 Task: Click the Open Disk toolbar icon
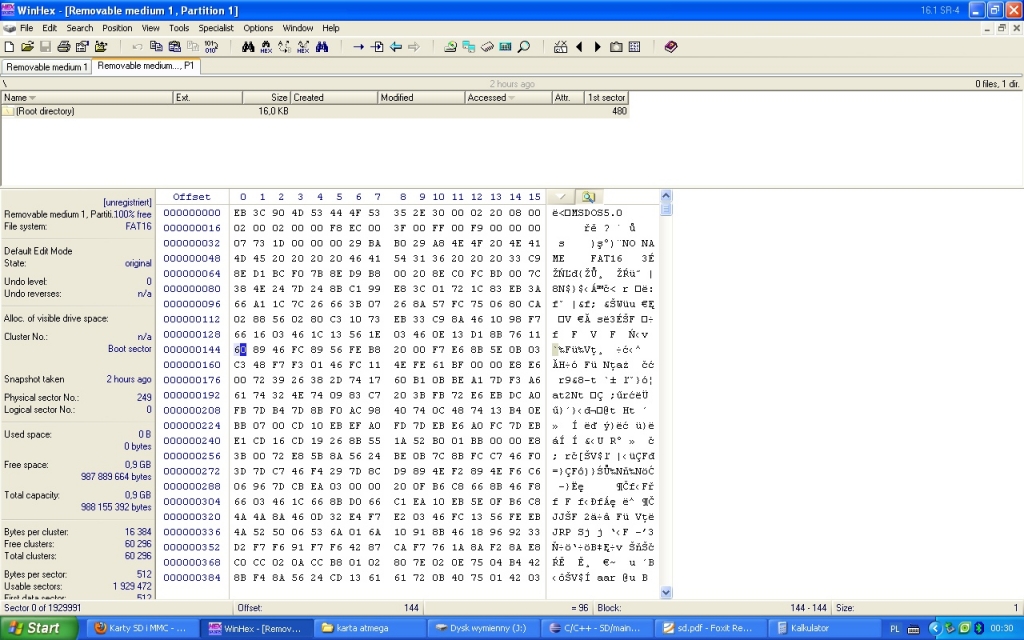coord(450,46)
